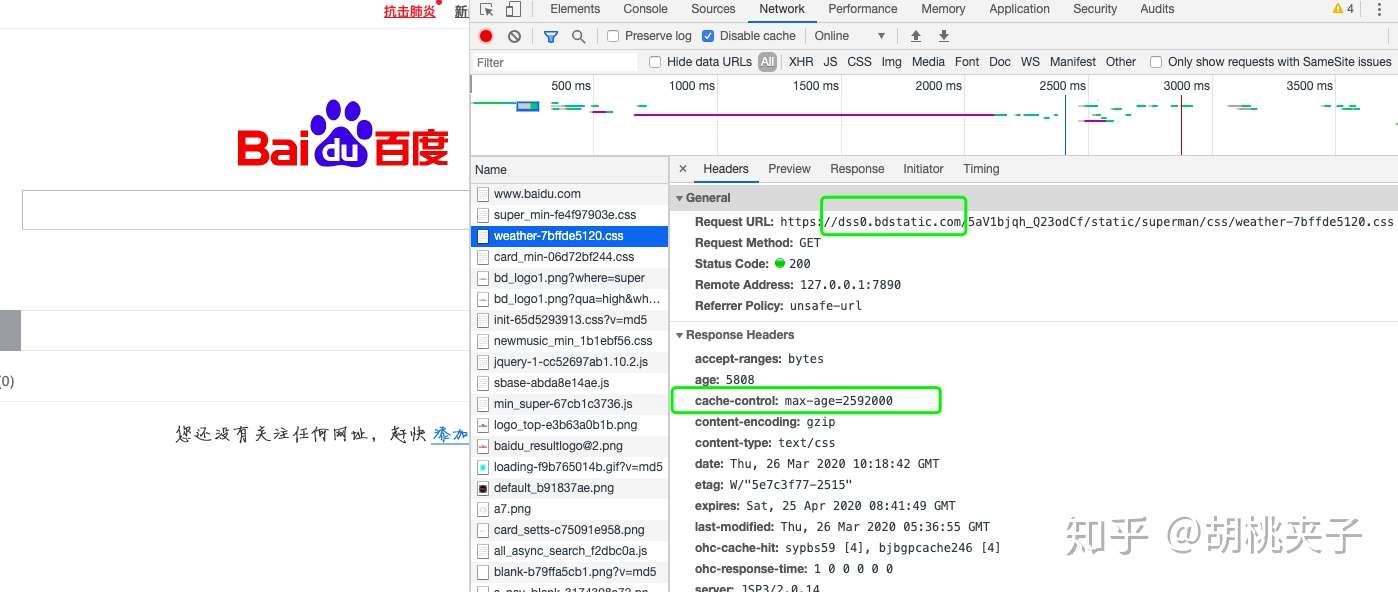Enable Only show SameSite issues checkbox

click(x=1156, y=62)
